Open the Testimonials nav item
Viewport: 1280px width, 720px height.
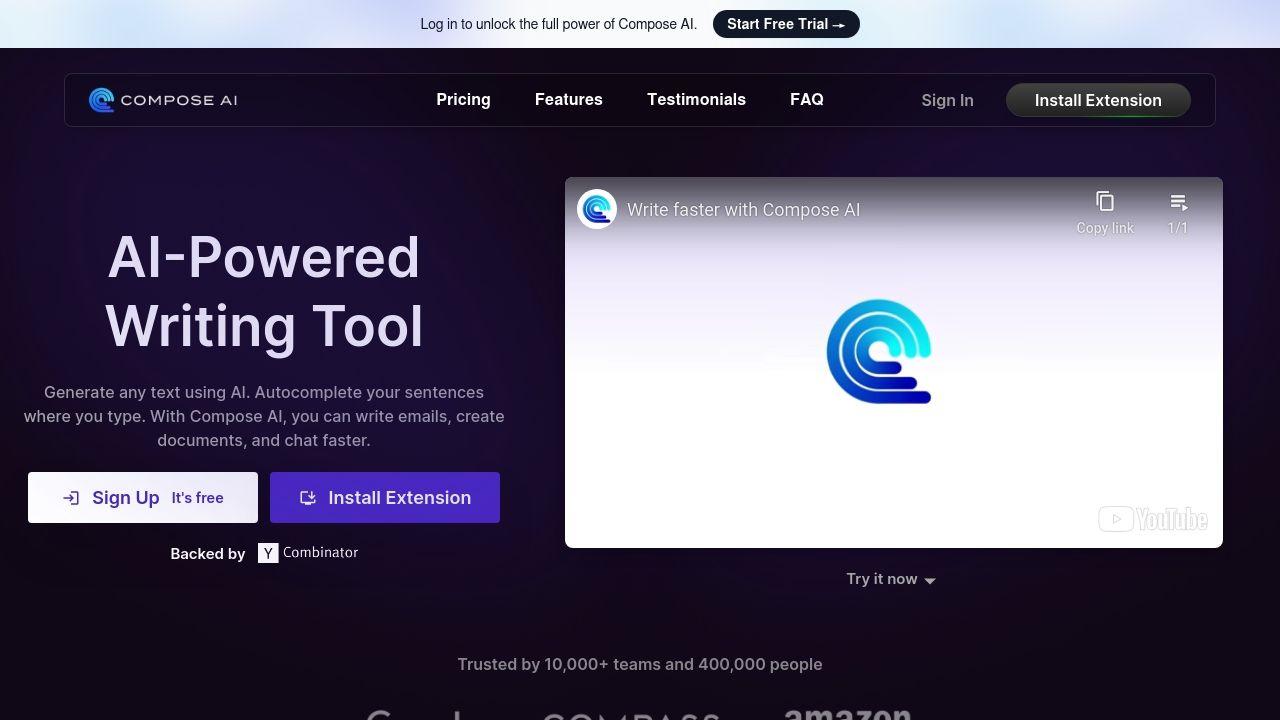tap(696, 100)
